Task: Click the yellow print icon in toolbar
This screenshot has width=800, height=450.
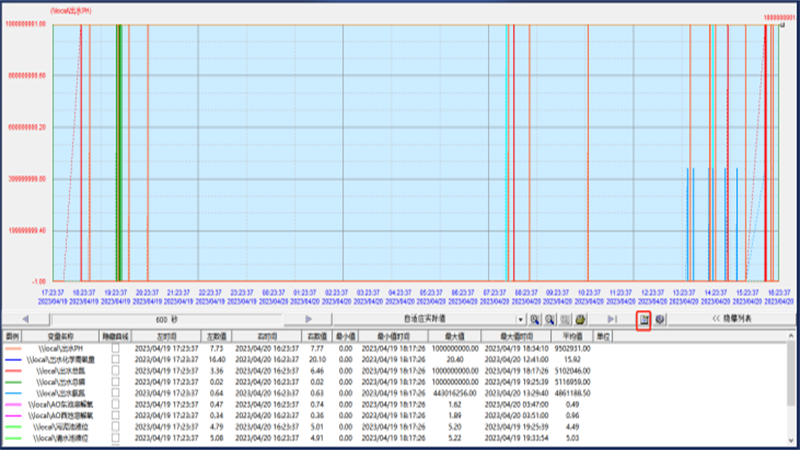Action: 580,319
